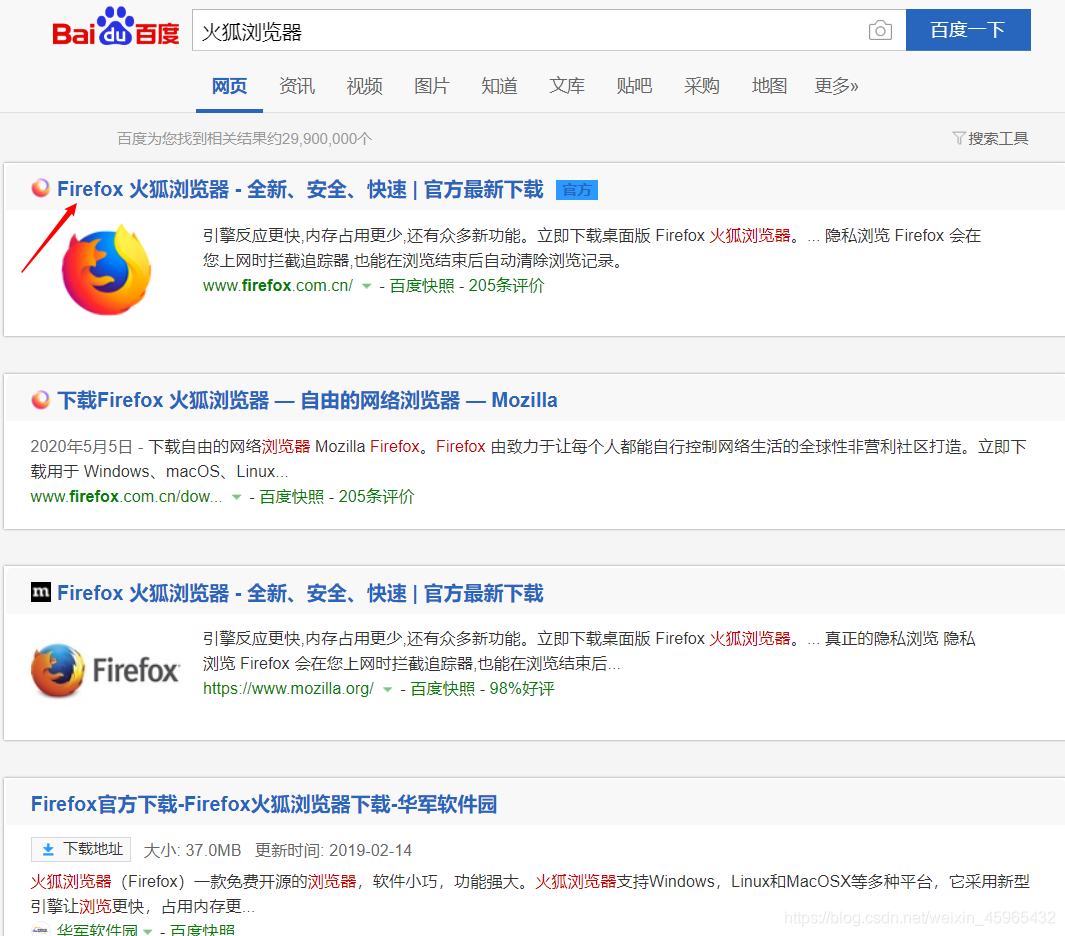Open 205条评价 under second result
Image resolution: width=1065 pixels, height=936 pixels.
pos(376,497)
